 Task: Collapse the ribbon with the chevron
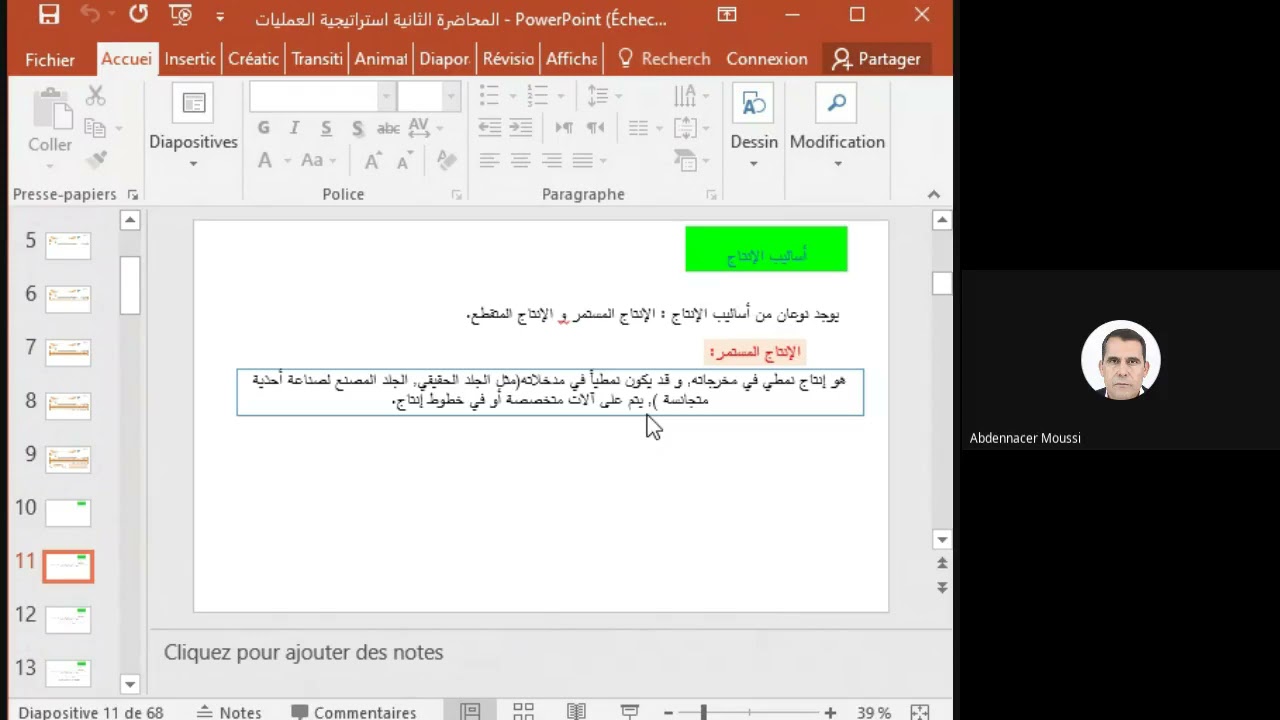(x=933, y=194)
